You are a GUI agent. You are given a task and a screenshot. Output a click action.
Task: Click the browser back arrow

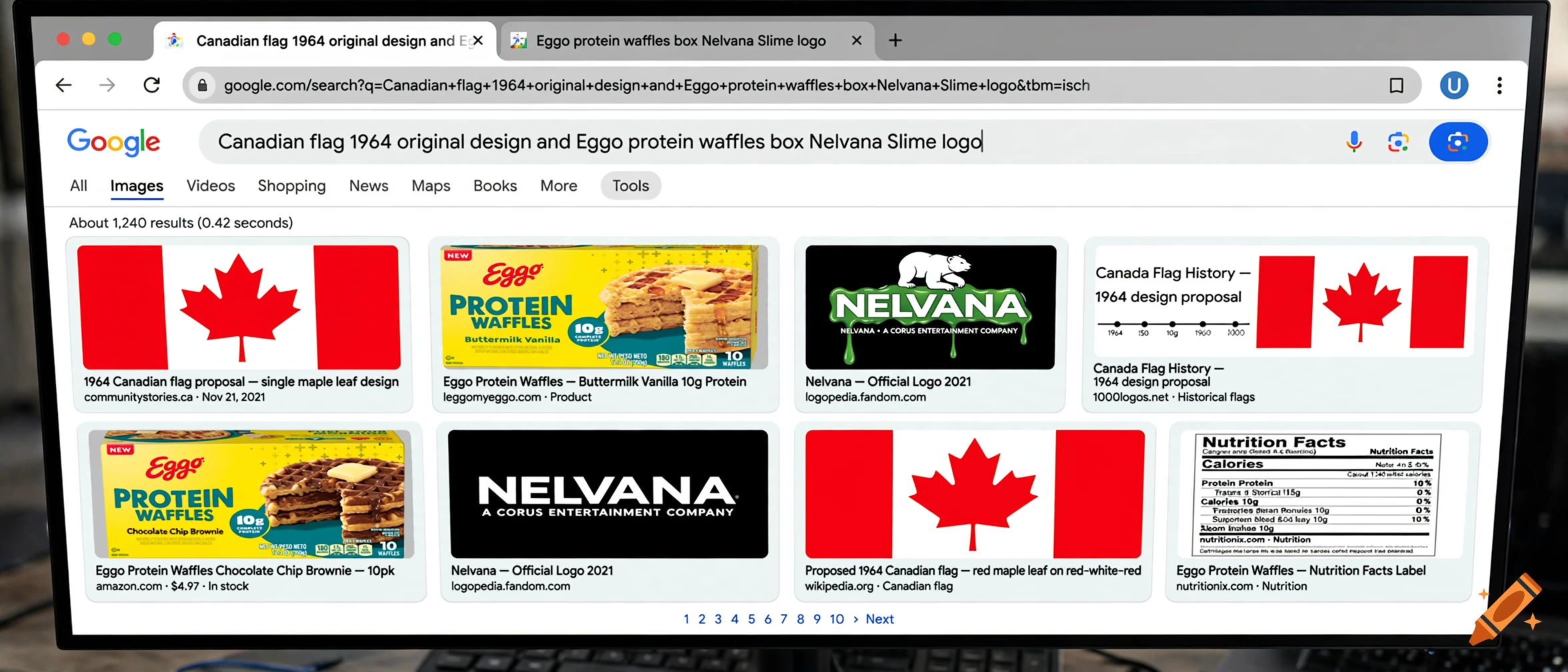(x=63, y=85)
